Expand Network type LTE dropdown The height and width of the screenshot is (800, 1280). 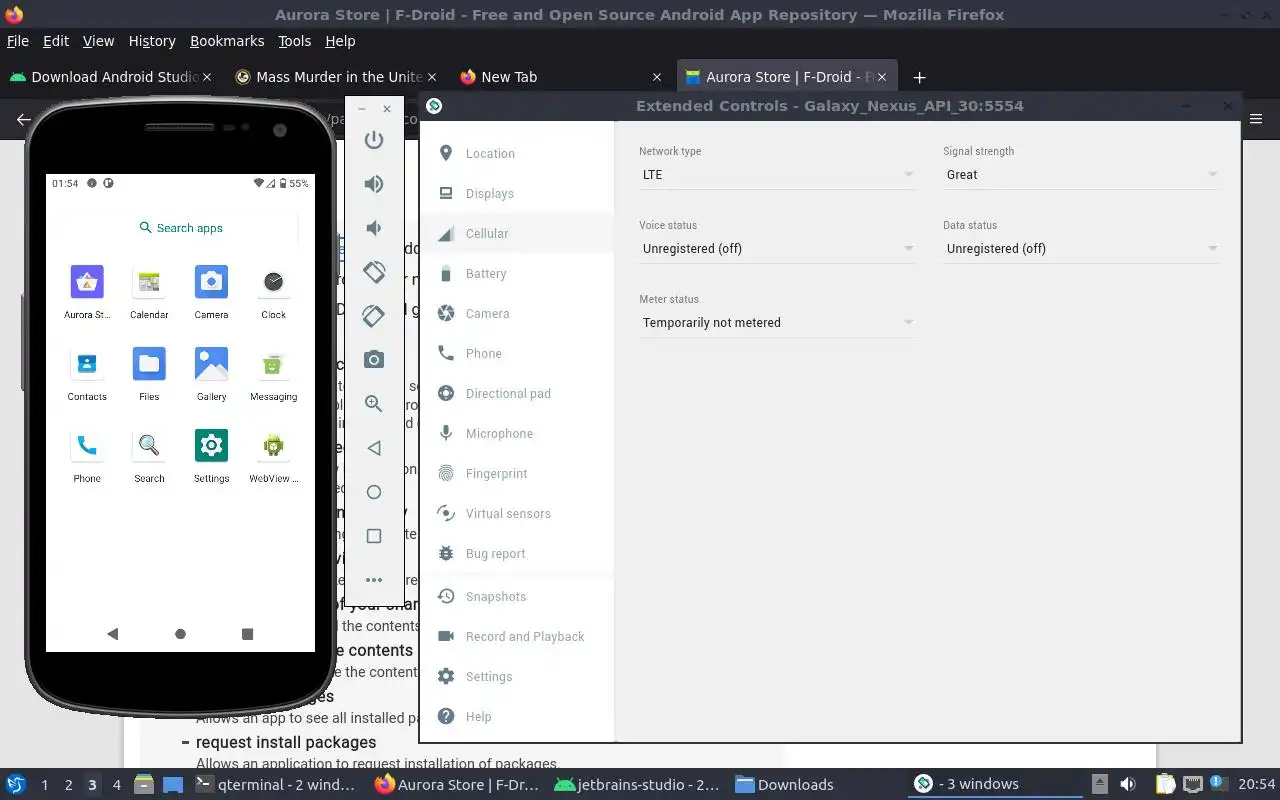tap(777, 175)
